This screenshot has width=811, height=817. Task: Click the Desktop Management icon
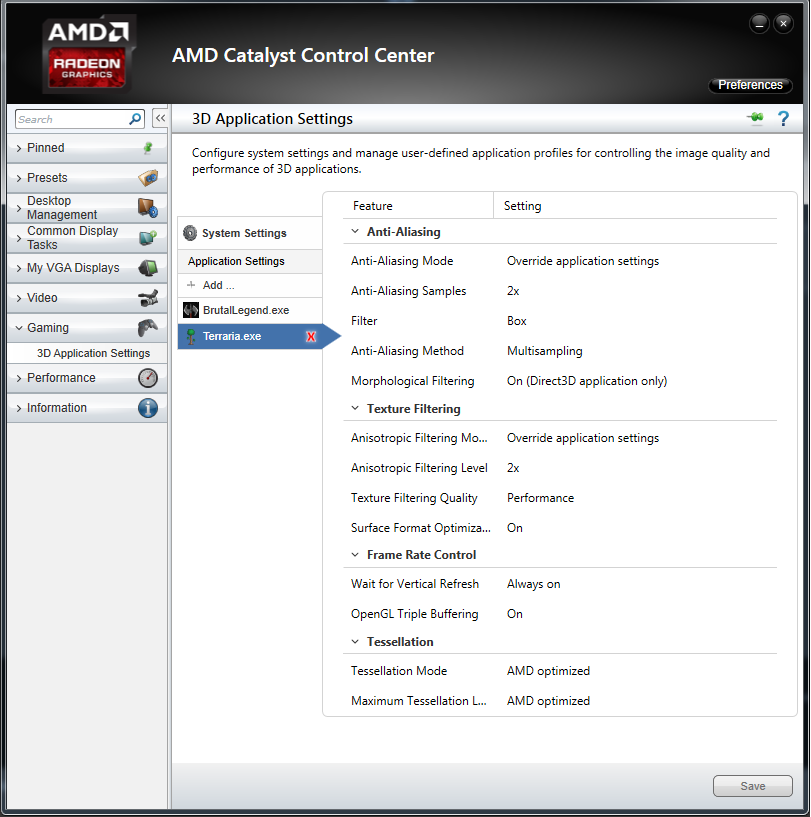pos(148,208)
